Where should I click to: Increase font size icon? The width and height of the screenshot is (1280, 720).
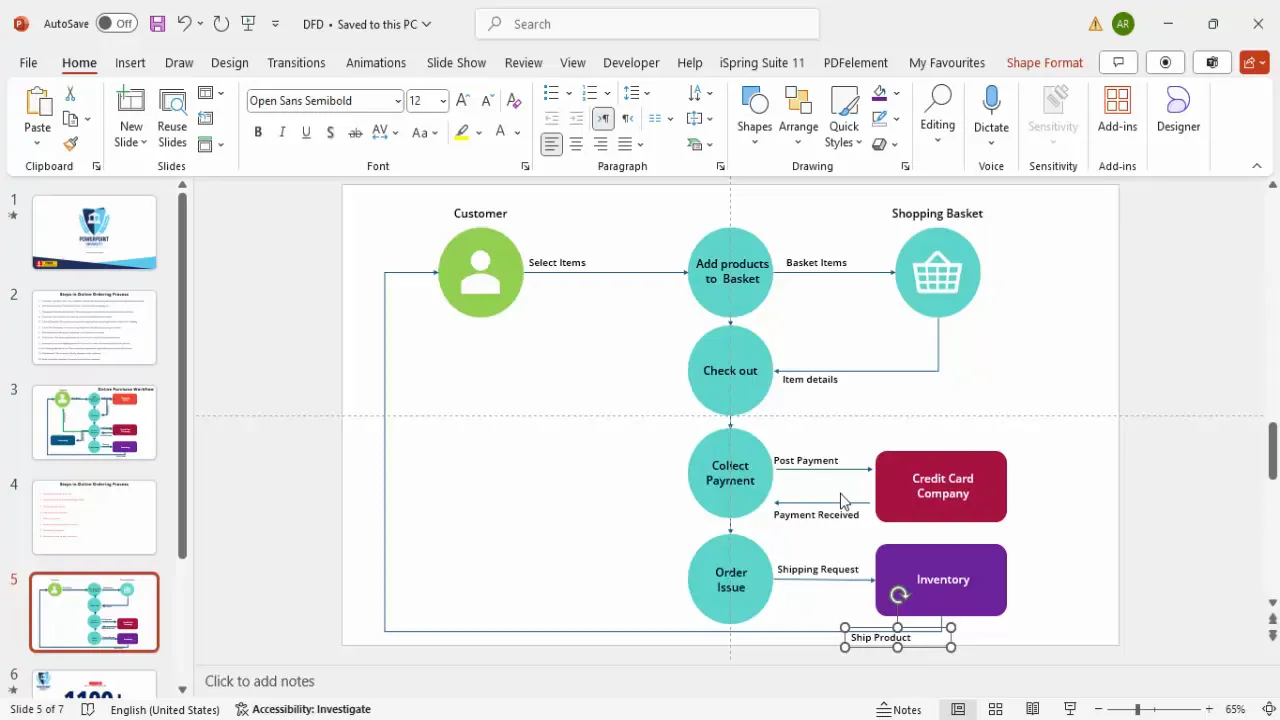463,101
